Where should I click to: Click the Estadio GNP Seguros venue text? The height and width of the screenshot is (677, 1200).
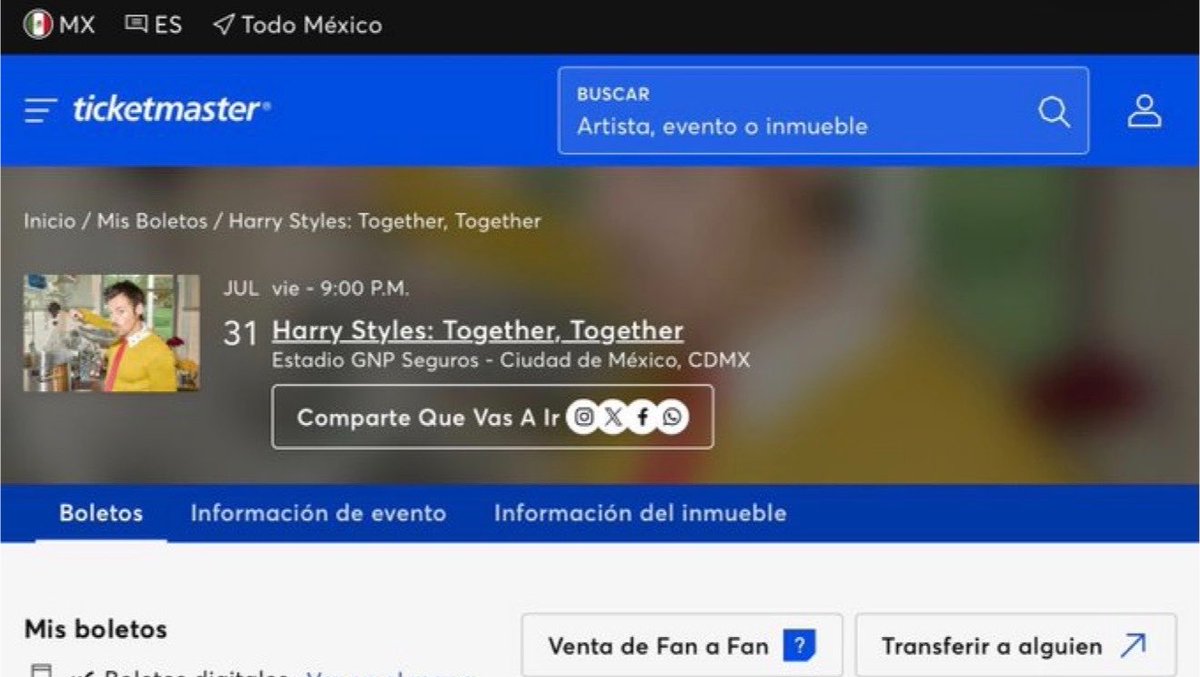[511, 361]
